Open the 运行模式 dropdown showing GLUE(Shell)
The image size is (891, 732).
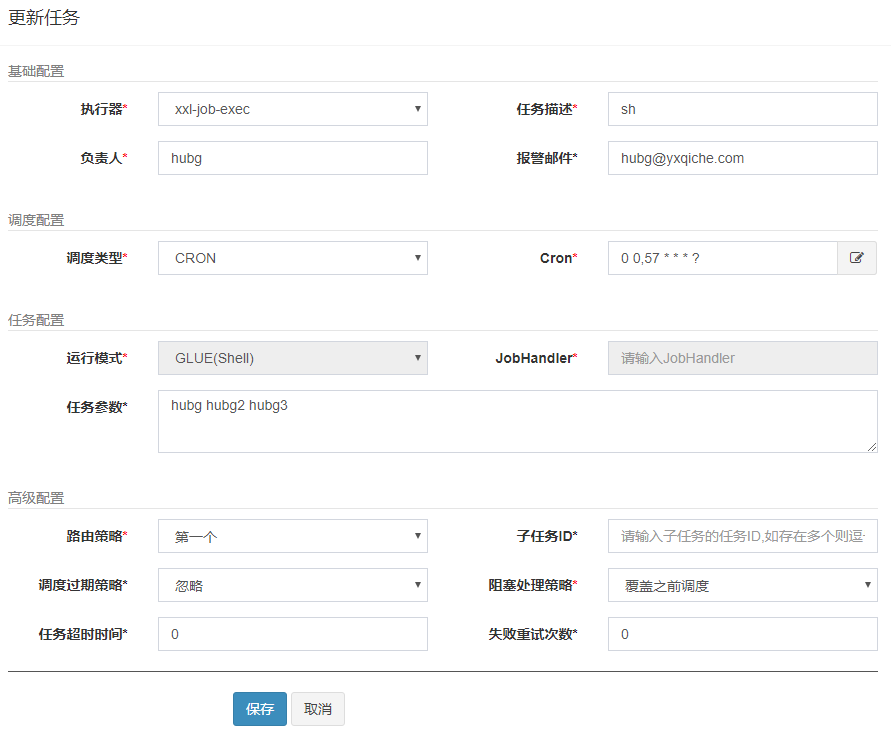pos(293,358)
